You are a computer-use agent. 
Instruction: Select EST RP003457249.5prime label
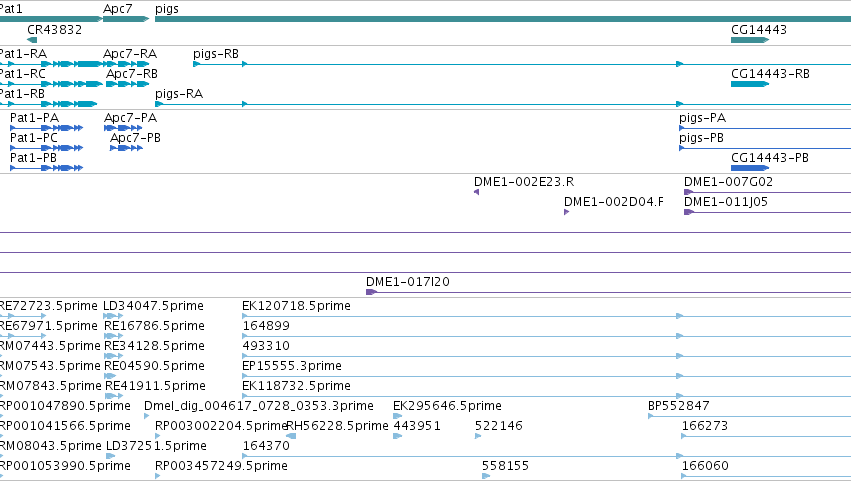[221, 466]
